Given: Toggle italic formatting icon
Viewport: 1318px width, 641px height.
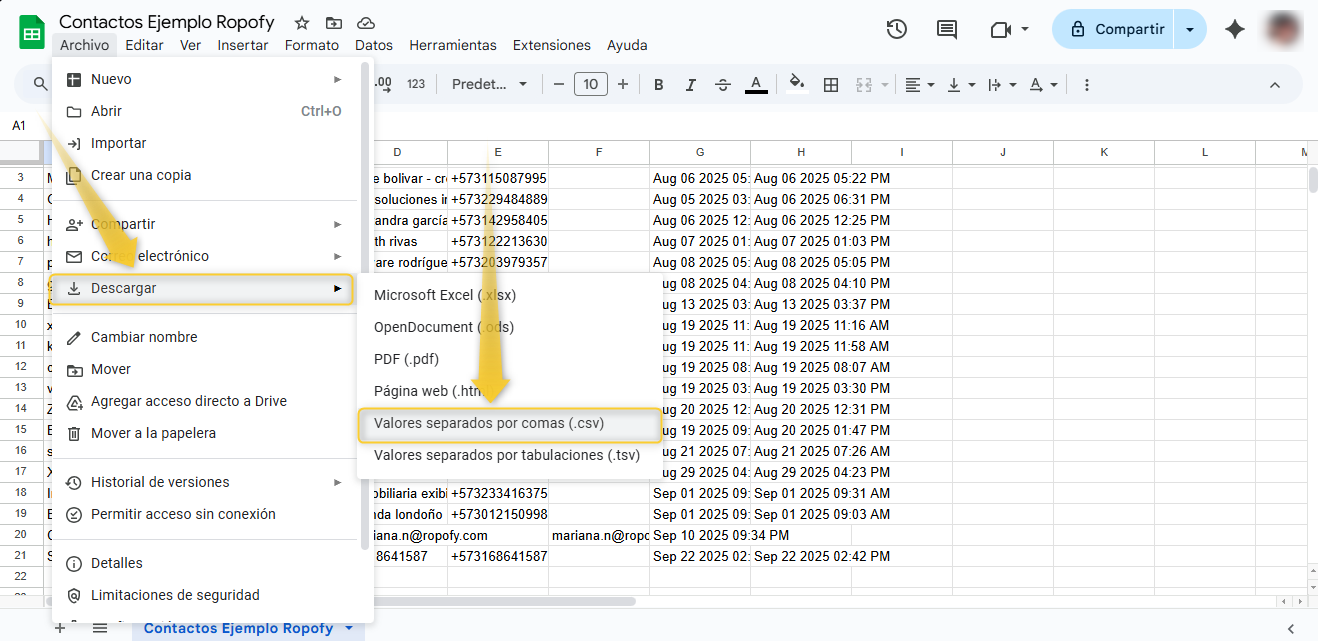Looking at the screenshot, I should (x=691, y=85).
